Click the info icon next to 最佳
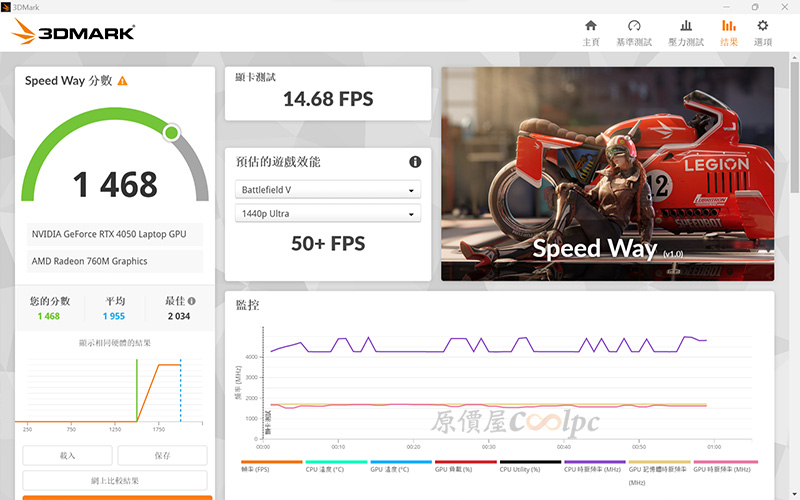Image resolution: width=800 pixels, height=500 pixels. pyautogui.click(x=191, y=301)
